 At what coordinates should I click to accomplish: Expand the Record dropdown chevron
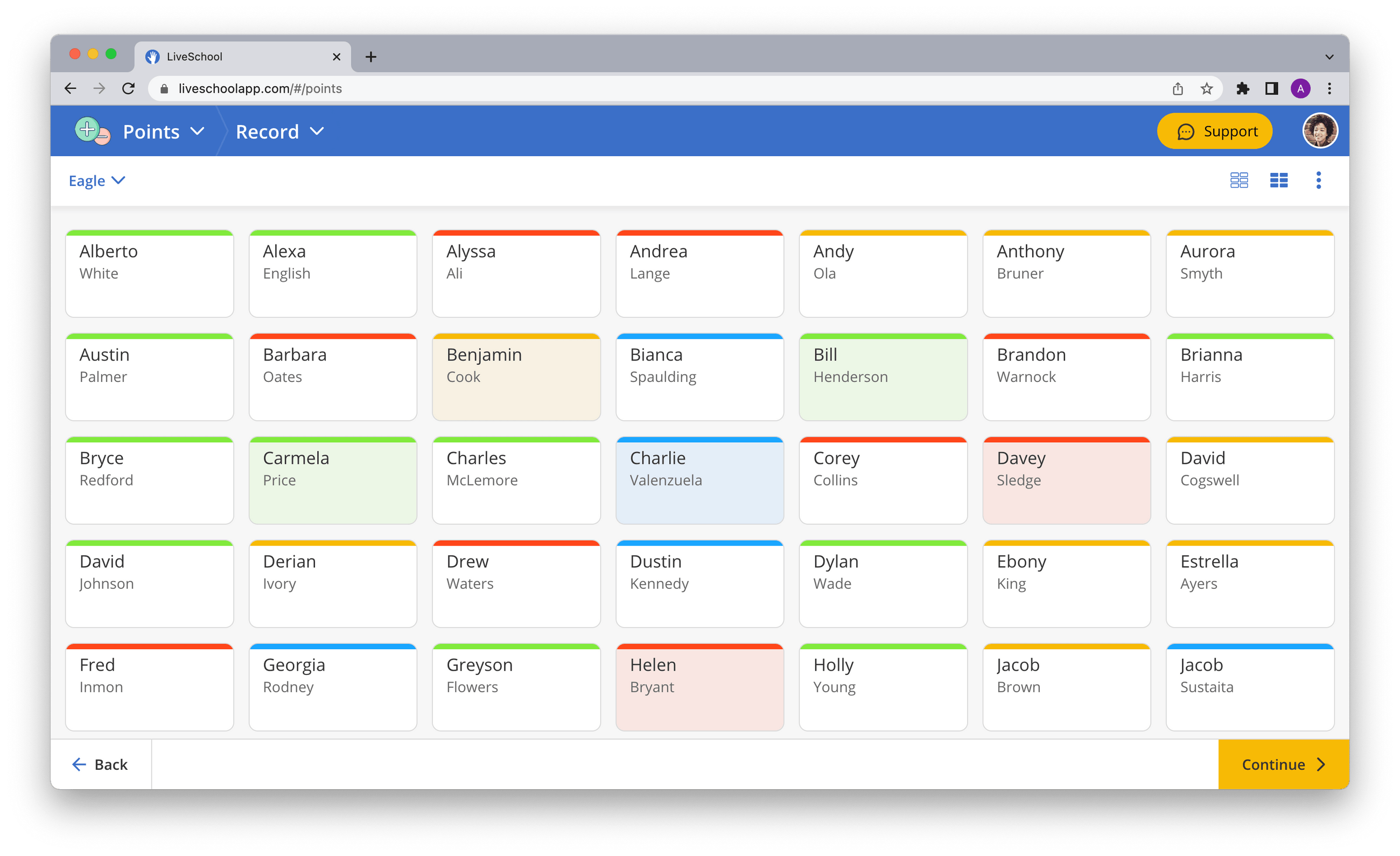click(x=317, y=132)
